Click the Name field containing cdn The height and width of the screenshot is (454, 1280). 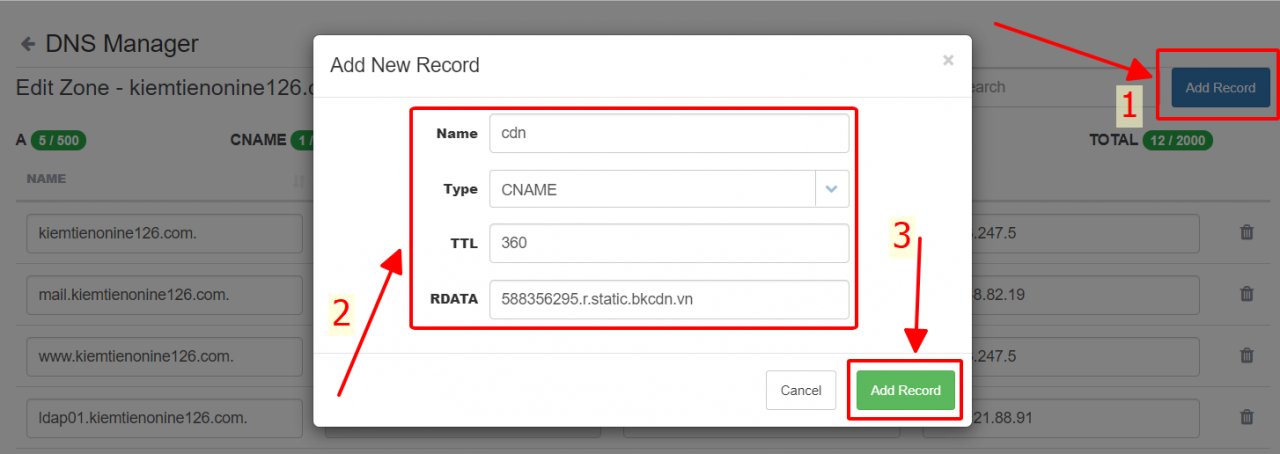click(668, 133)
